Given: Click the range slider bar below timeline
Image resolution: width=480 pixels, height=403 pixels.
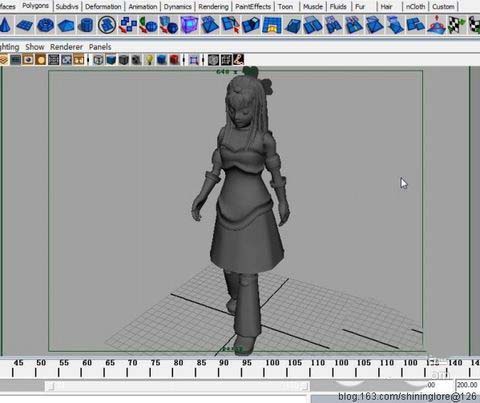Looking at the screenshot, I should [x=177, y=386].
